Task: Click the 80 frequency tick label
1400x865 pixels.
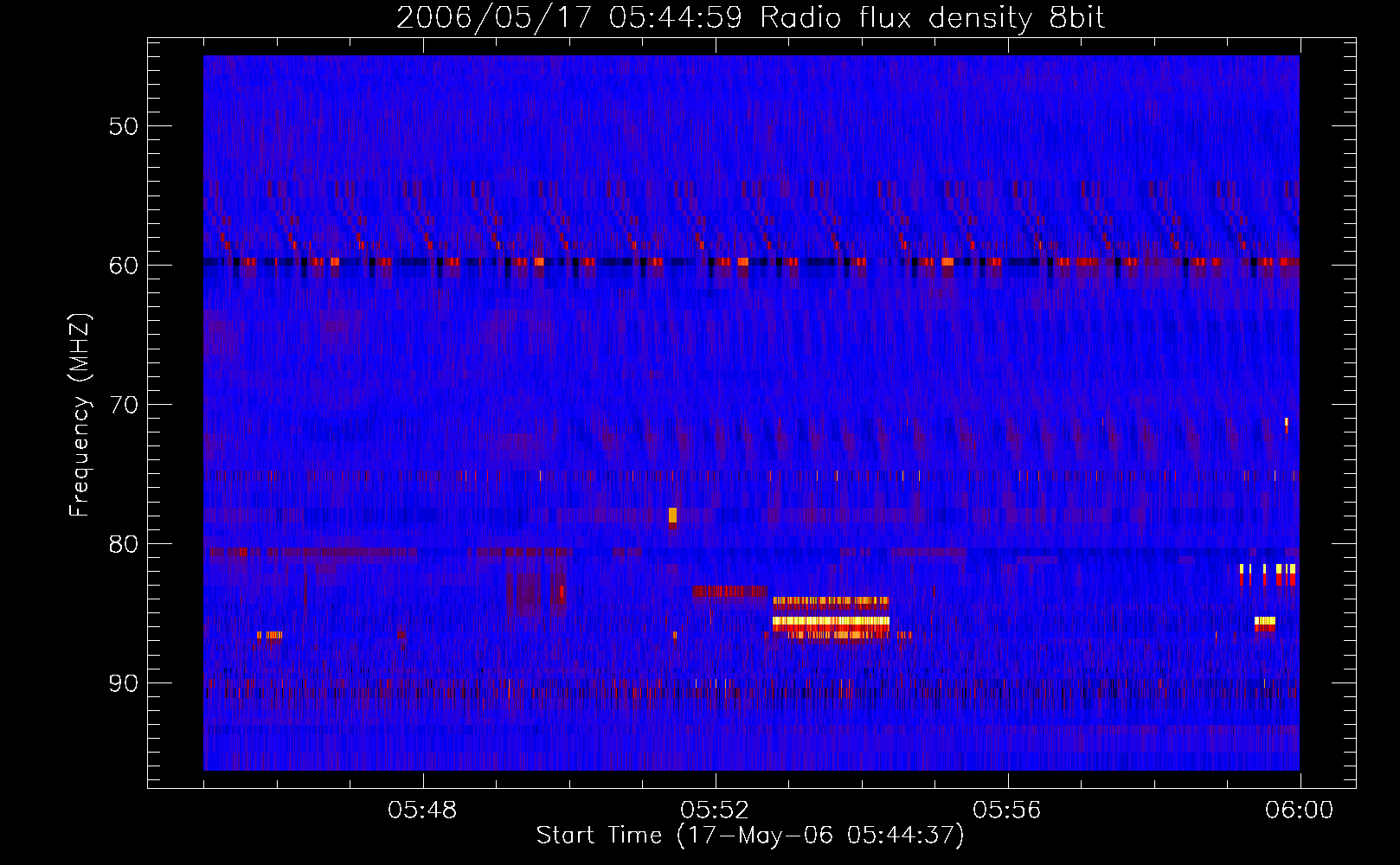Action: point(124,544)
